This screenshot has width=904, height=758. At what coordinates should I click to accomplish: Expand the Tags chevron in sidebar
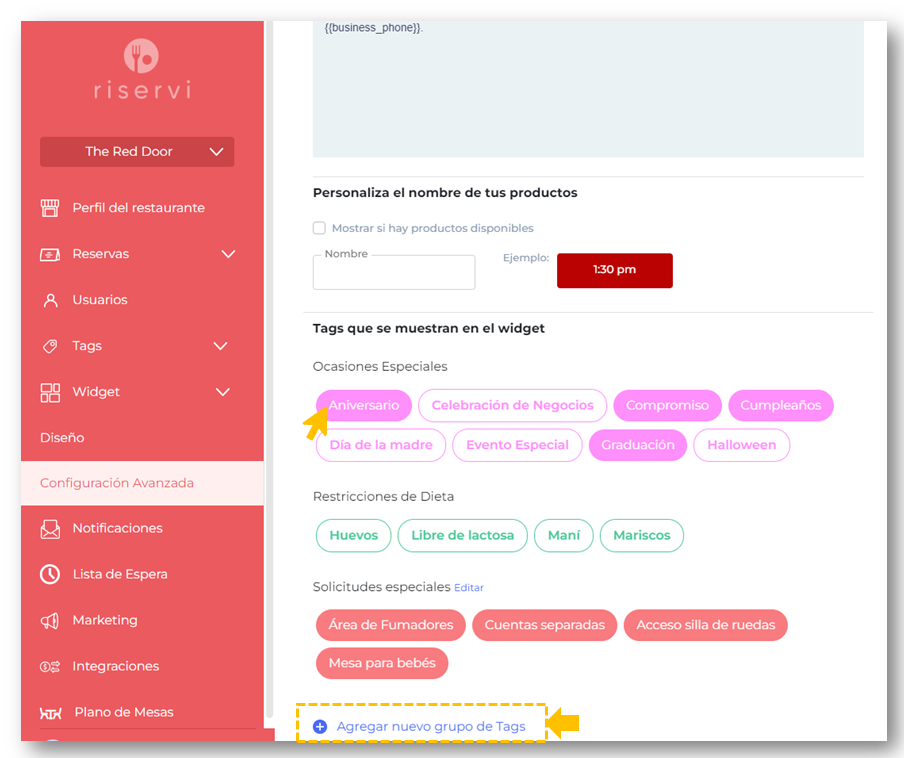click(220, 346)
